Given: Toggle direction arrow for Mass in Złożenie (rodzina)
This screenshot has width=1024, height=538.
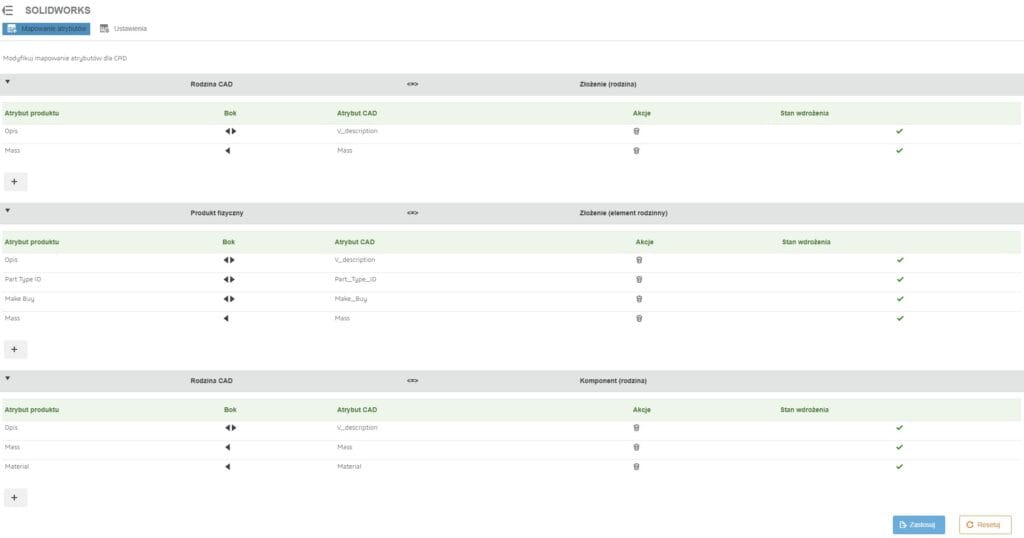Looking at the screenshot, I should [228, 151].
